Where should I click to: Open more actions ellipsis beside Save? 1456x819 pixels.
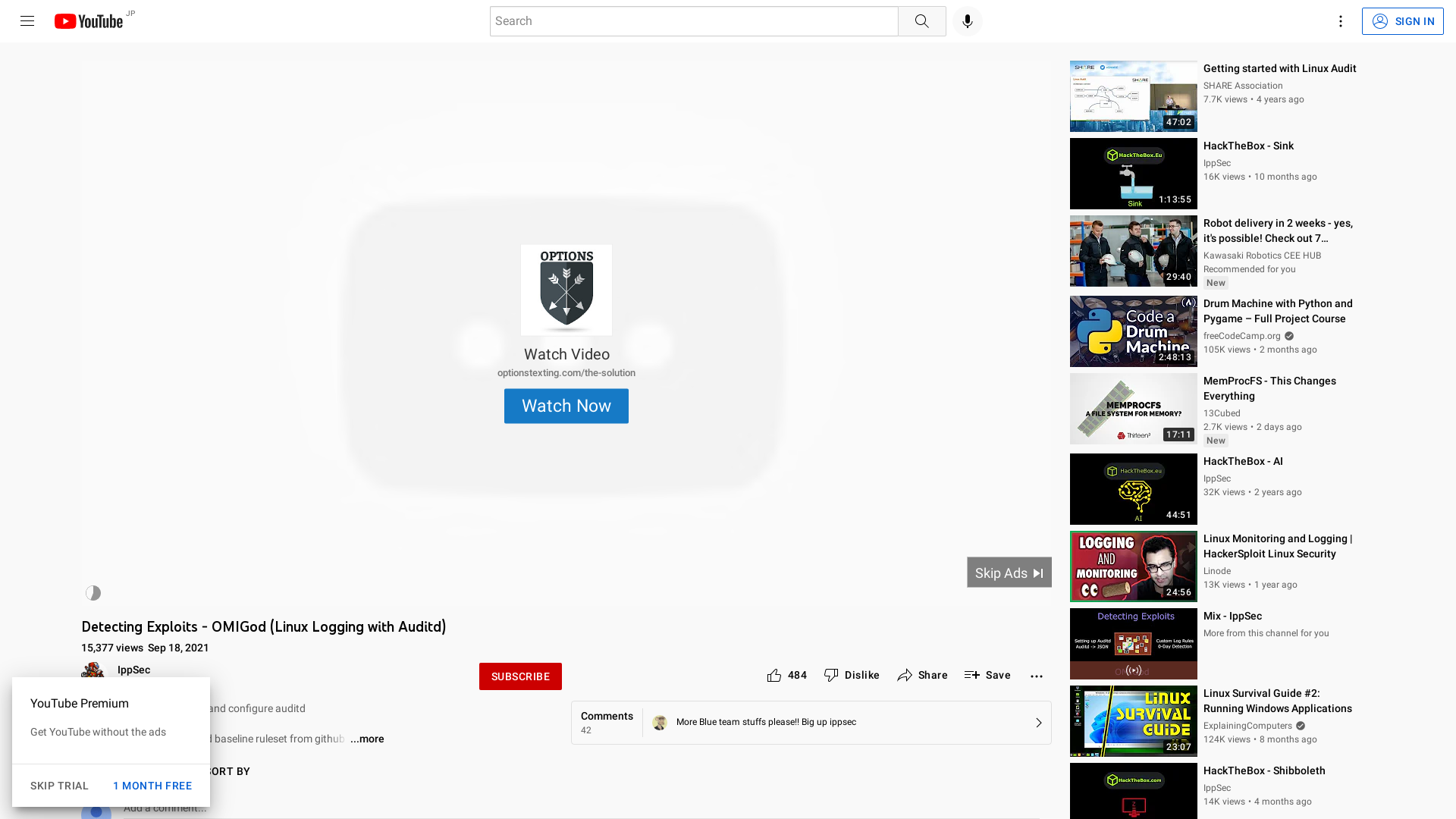(x=1036, y=676)
